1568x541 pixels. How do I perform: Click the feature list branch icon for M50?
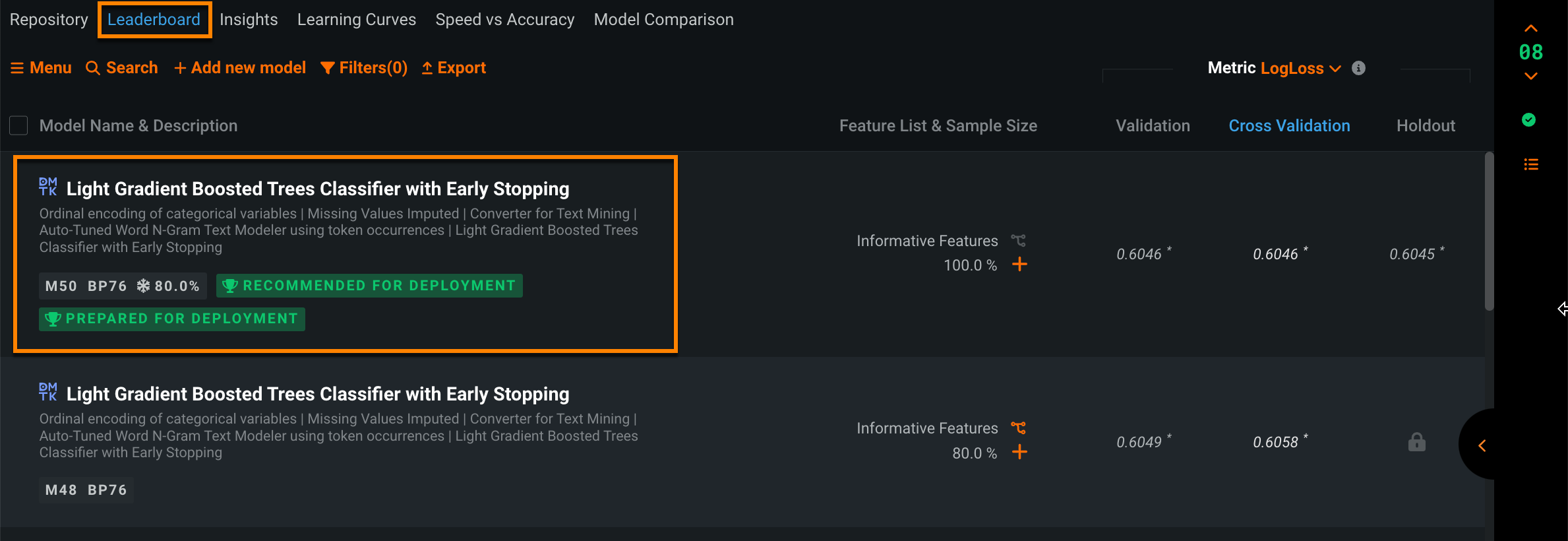coord(1019,241)
